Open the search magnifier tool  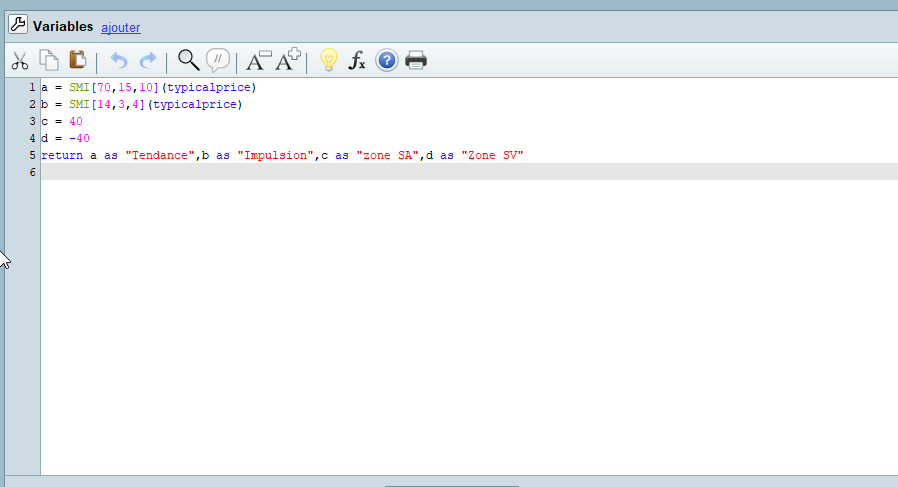pos(188,60)
